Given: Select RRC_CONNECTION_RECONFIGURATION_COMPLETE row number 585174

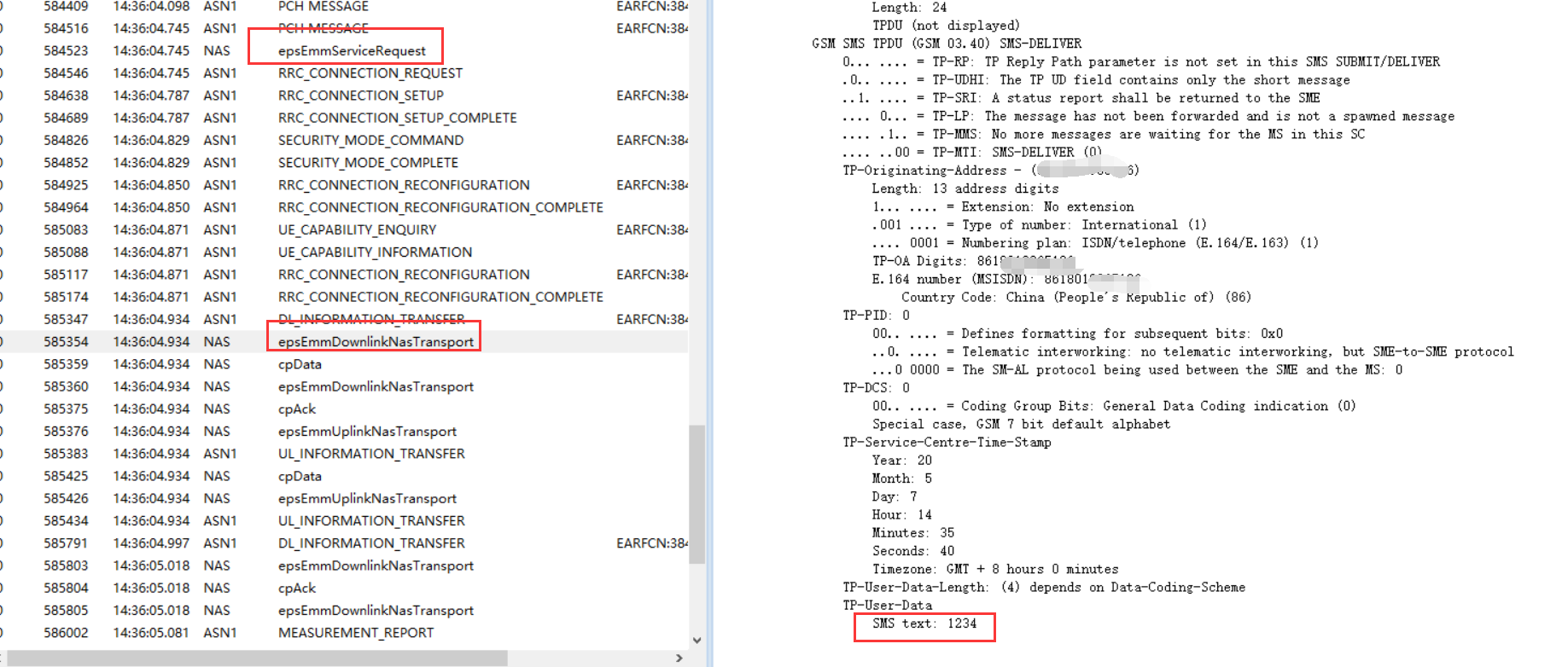Looking at the screenshot, I should (x=344, y=297).
